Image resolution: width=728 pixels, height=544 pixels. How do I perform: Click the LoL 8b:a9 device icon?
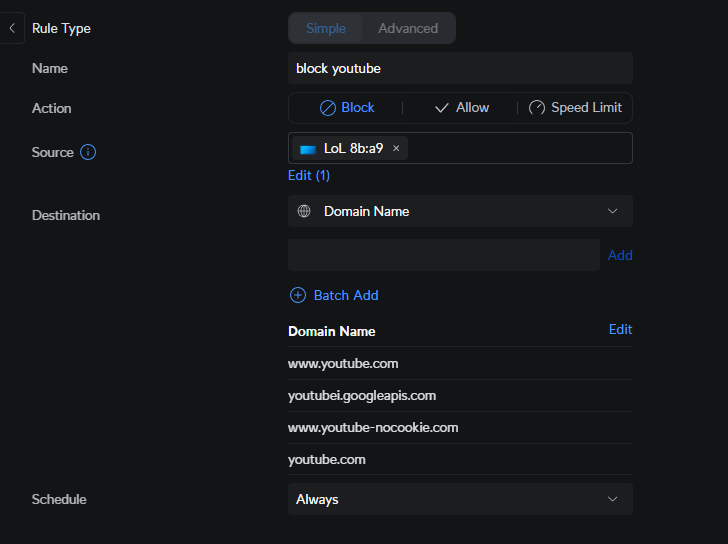[x=308, y=148]
